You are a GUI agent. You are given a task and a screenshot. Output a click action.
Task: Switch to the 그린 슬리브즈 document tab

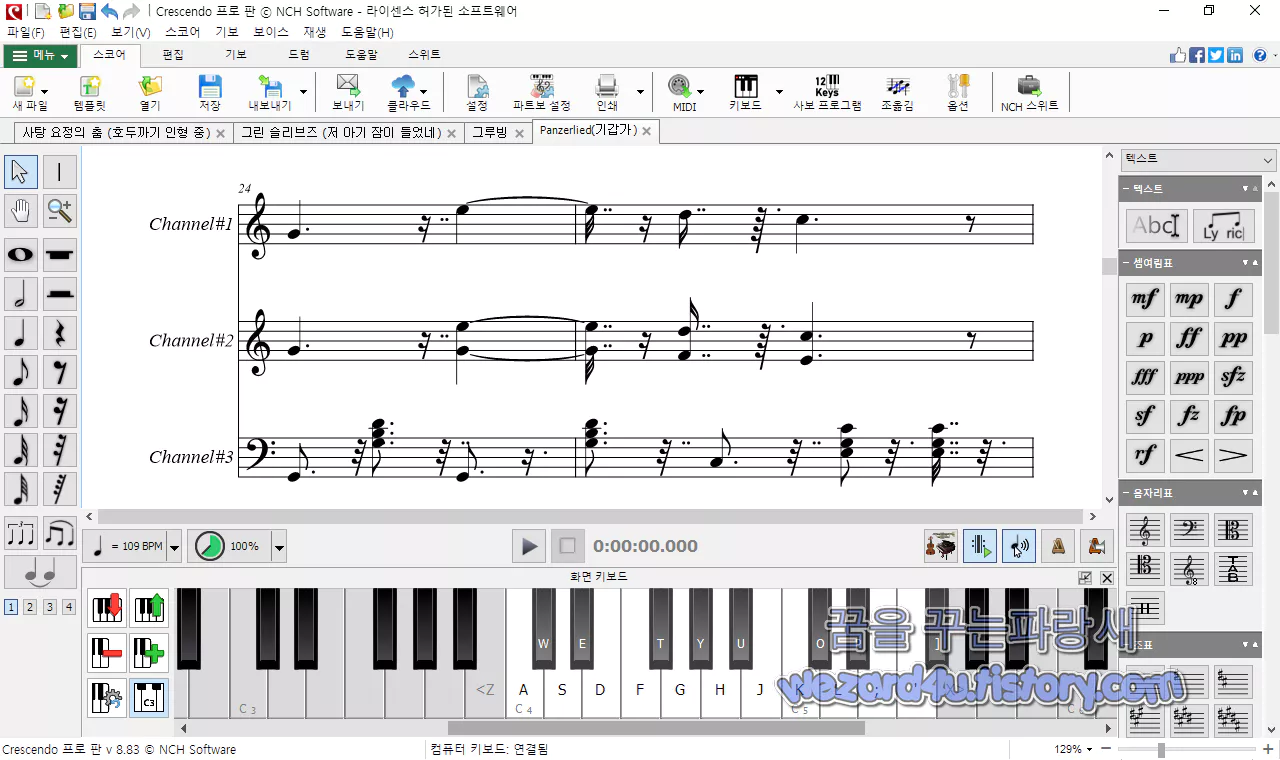341,132
